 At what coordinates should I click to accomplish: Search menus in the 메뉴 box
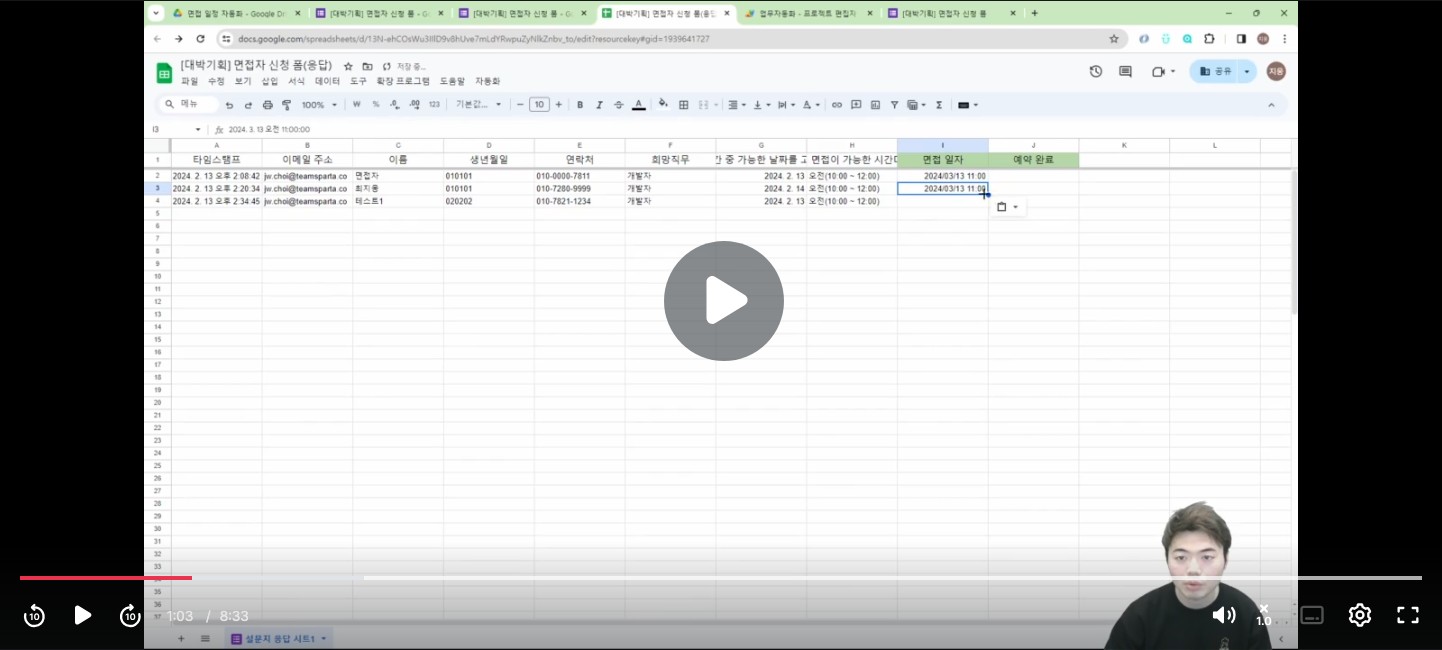(190, 105)
